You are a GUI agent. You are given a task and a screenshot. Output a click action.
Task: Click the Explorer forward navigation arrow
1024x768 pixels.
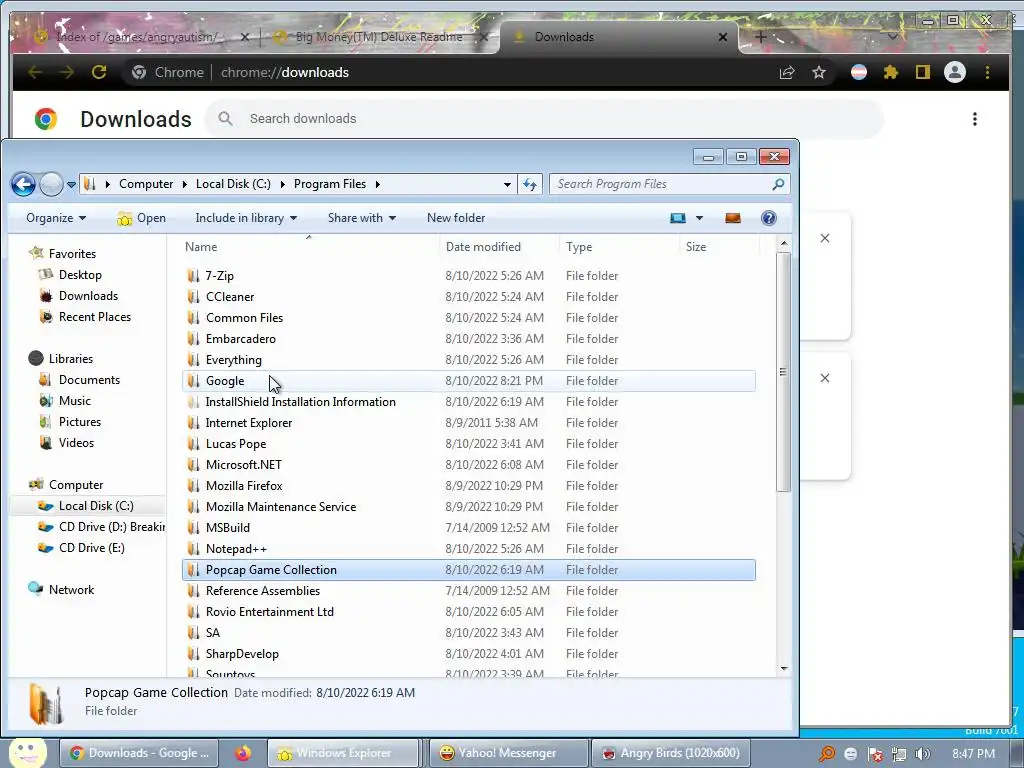tap(51, 184)
